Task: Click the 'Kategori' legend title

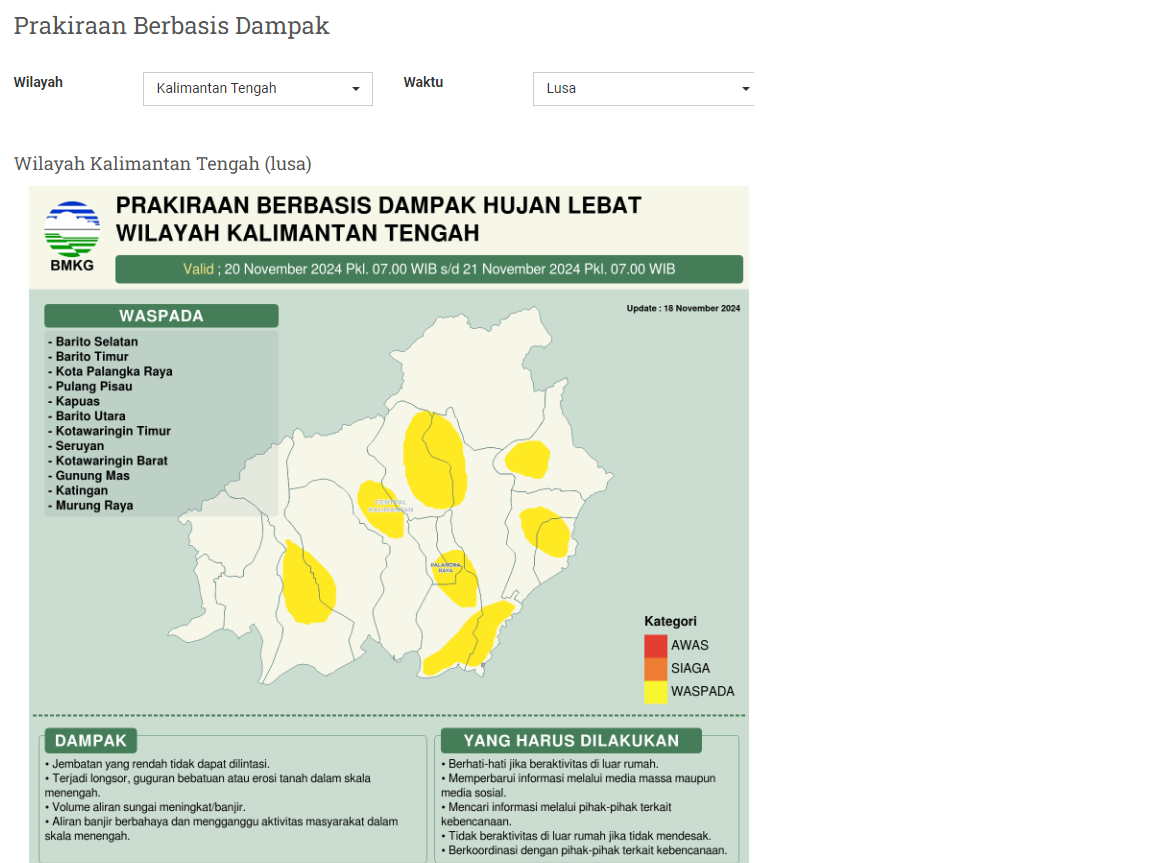Action: [670, 621]
